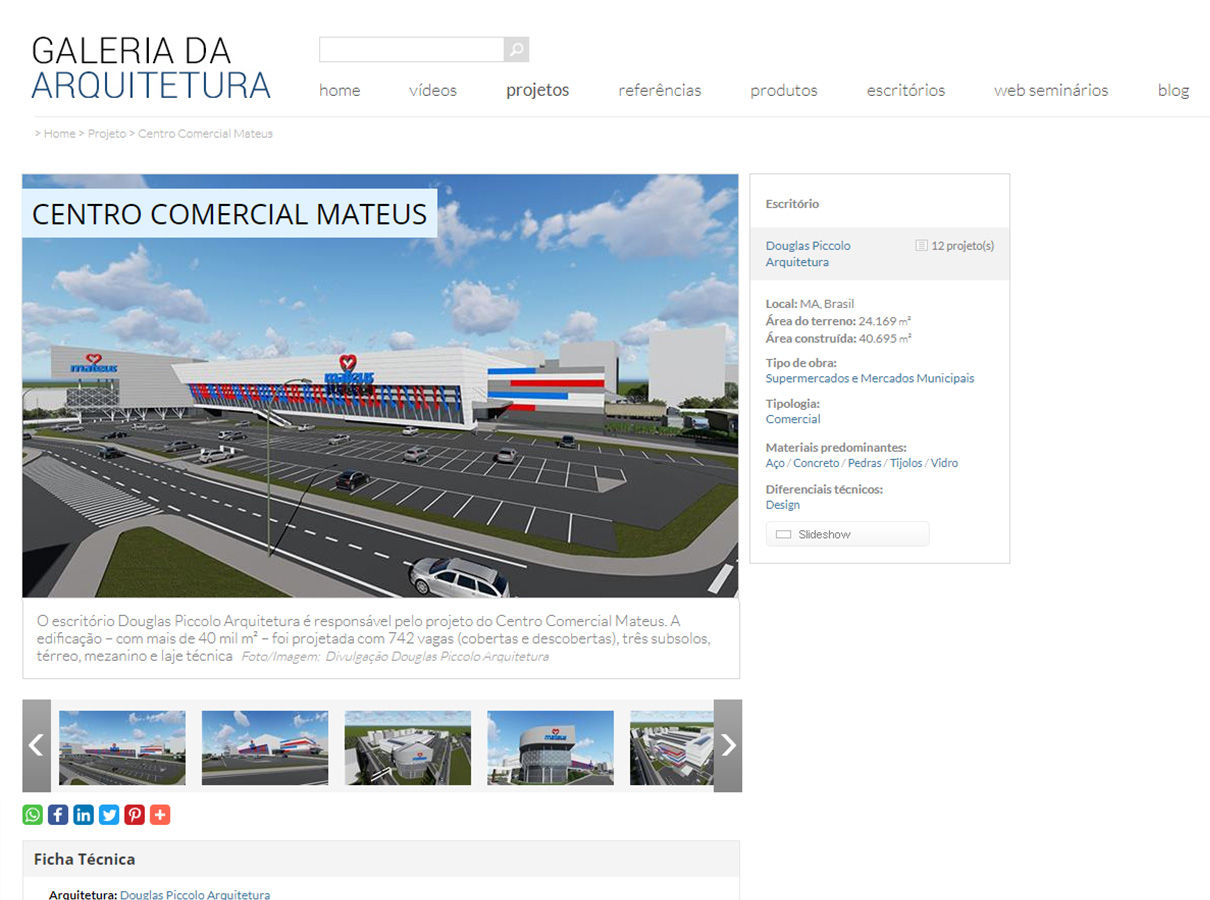Share the project on Twitter

(109, 815)
